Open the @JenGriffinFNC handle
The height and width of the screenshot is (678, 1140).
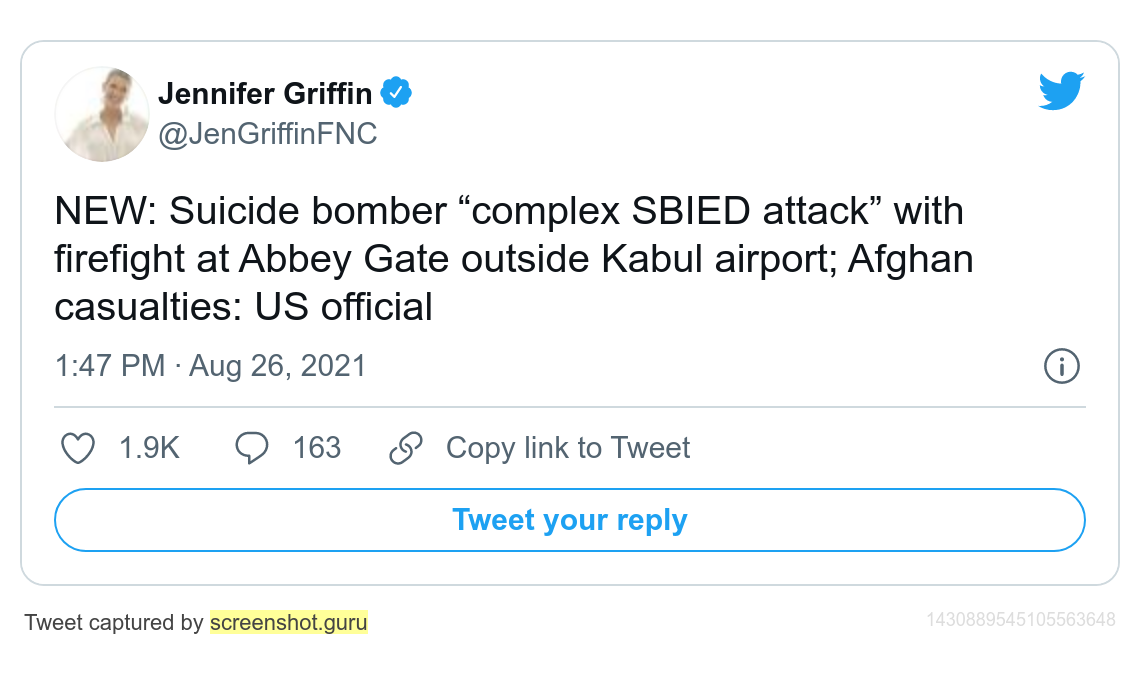pos(268,134)
